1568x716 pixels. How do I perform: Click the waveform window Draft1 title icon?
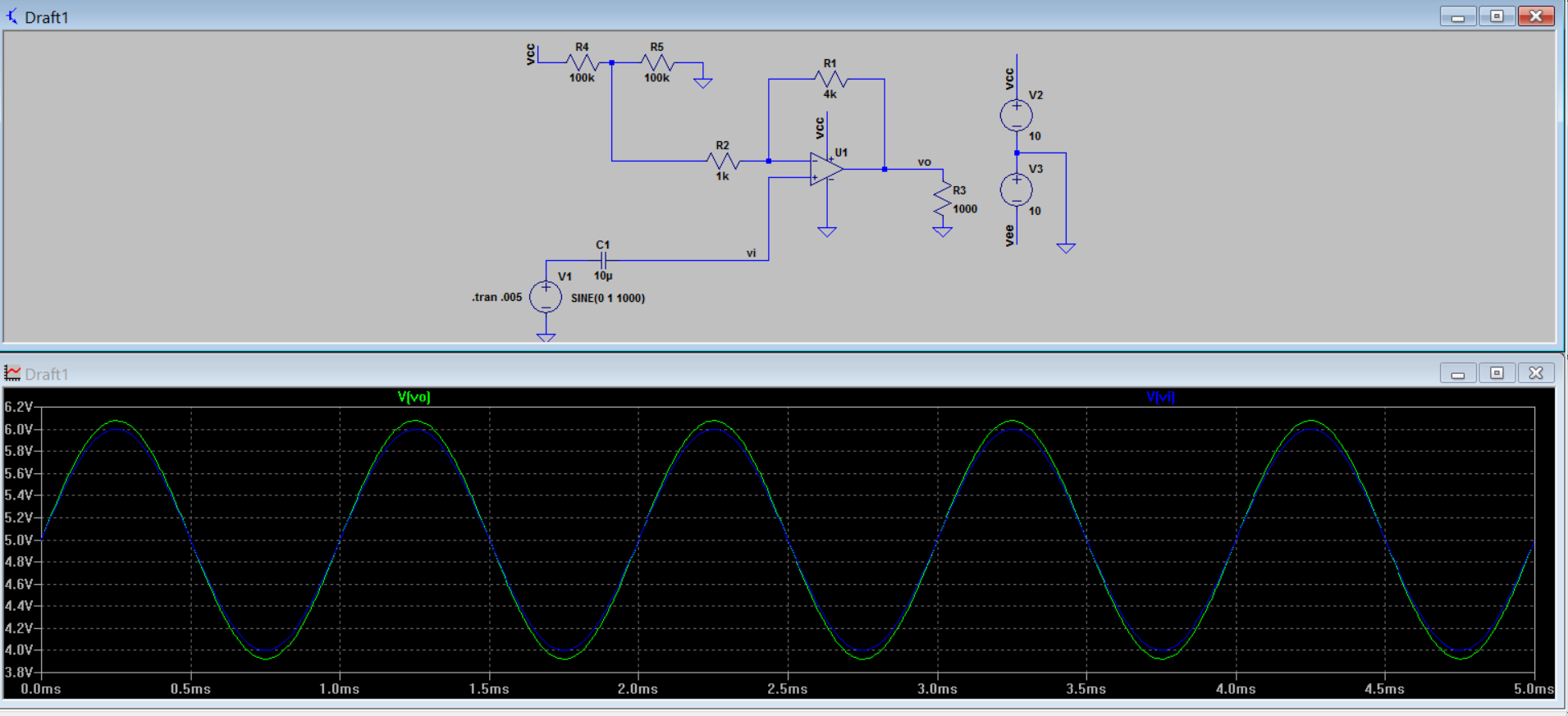pos(12,373)
